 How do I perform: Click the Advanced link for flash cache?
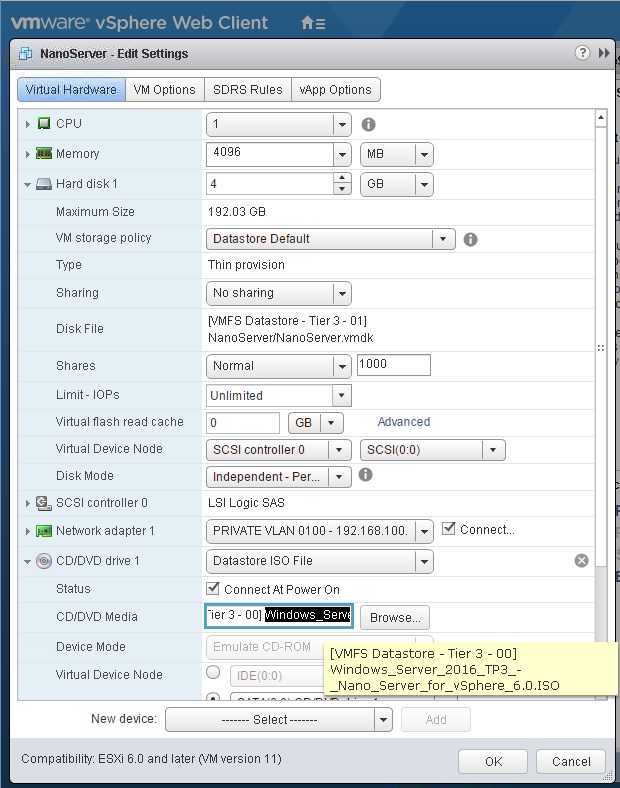click(404, 422)
